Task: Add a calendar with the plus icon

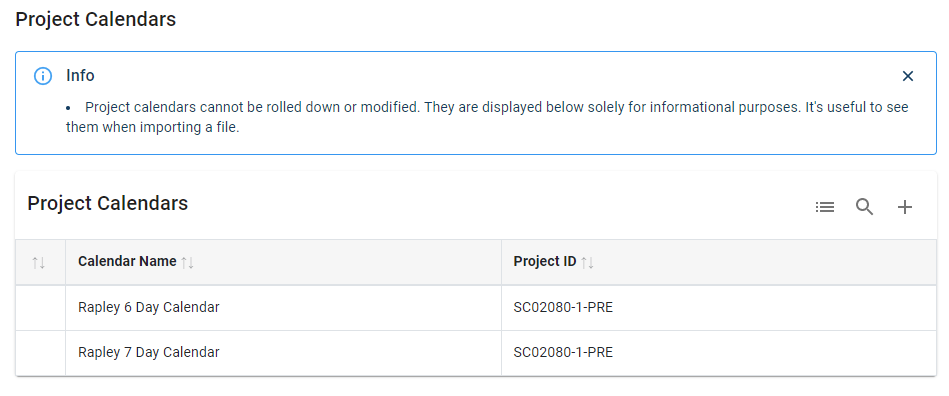Action: point(904,207)
